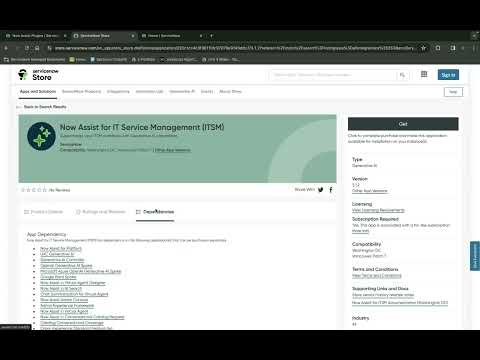Open Admin Experience Framework link
This screenshot has height=360, width=480.
coord(67,306)
